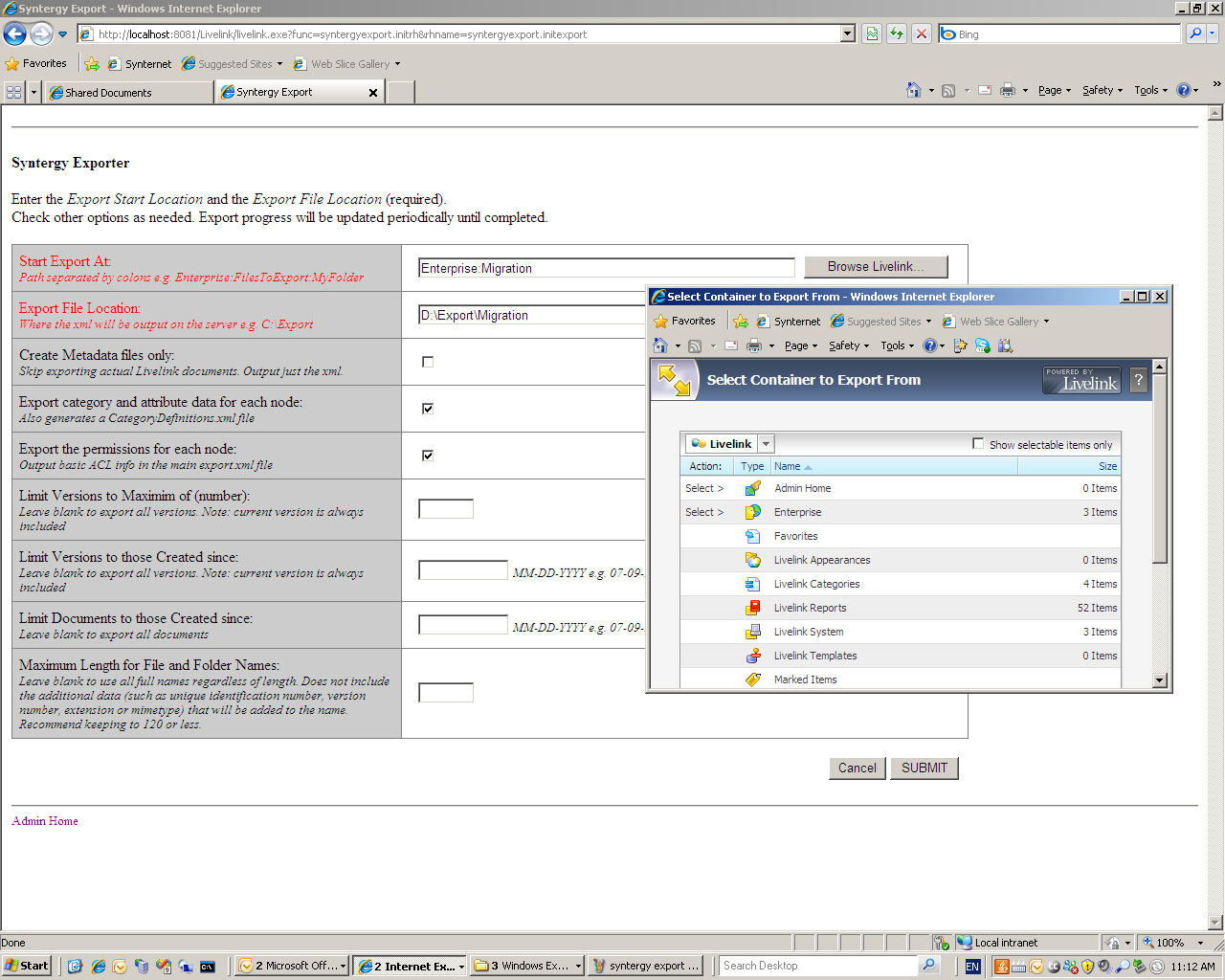1225x980 pixels.
Task: Open the Tools menu in dialog window
Action: [x=898, y=345]
